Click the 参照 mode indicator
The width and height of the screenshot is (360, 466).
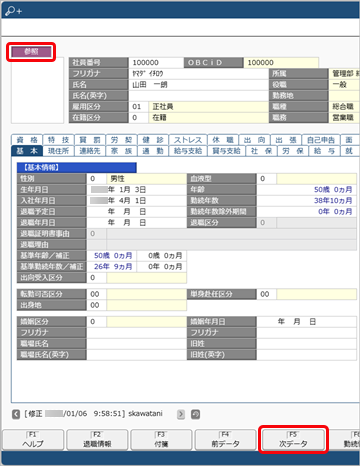31,52
